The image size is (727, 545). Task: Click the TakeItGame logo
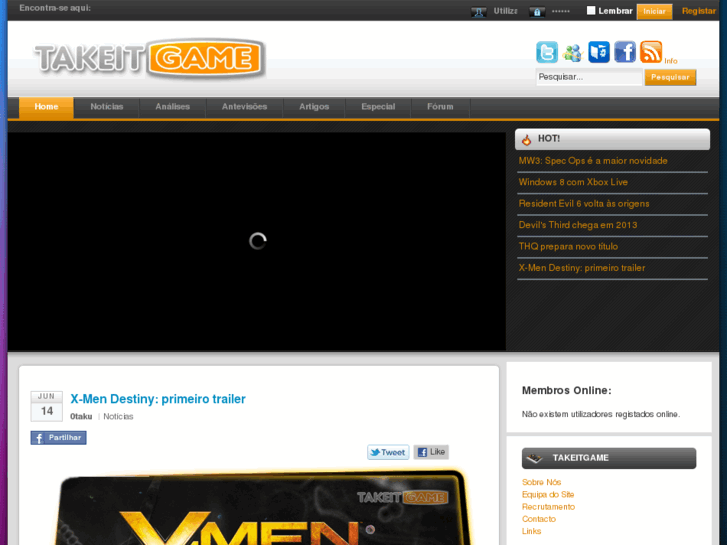(x=150, y=59)
